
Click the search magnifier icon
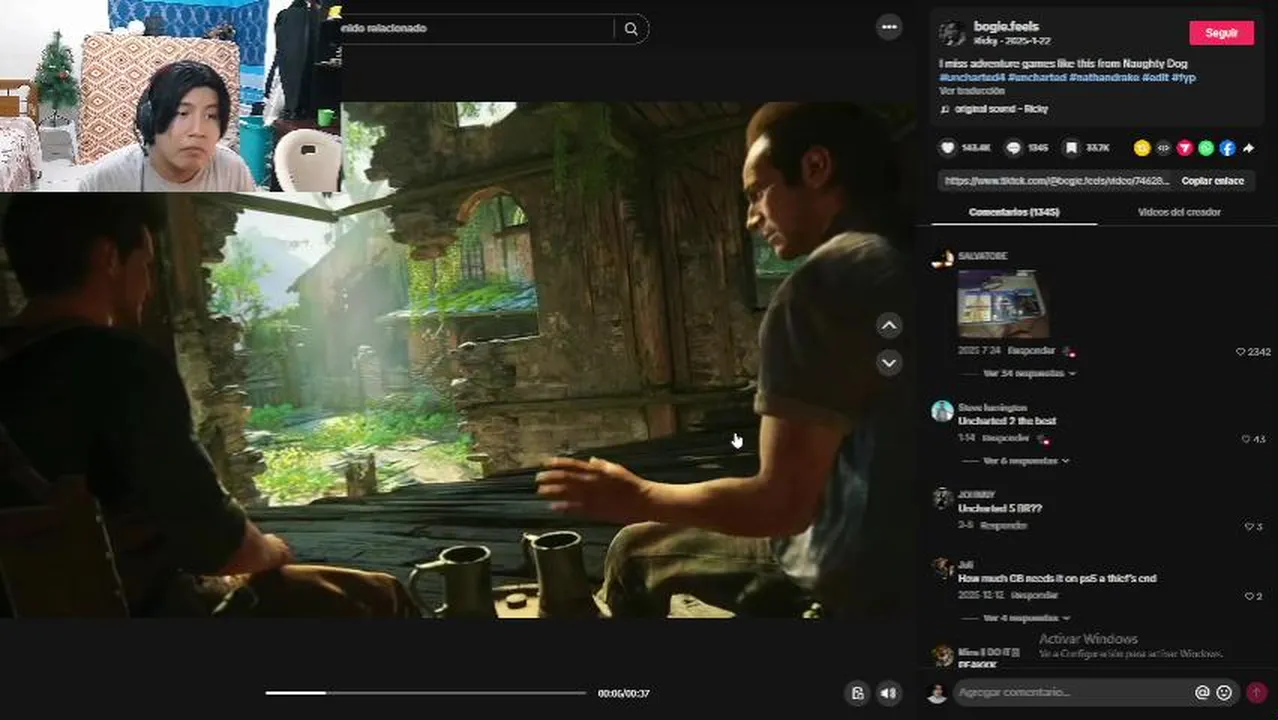[x=631, y=29]
